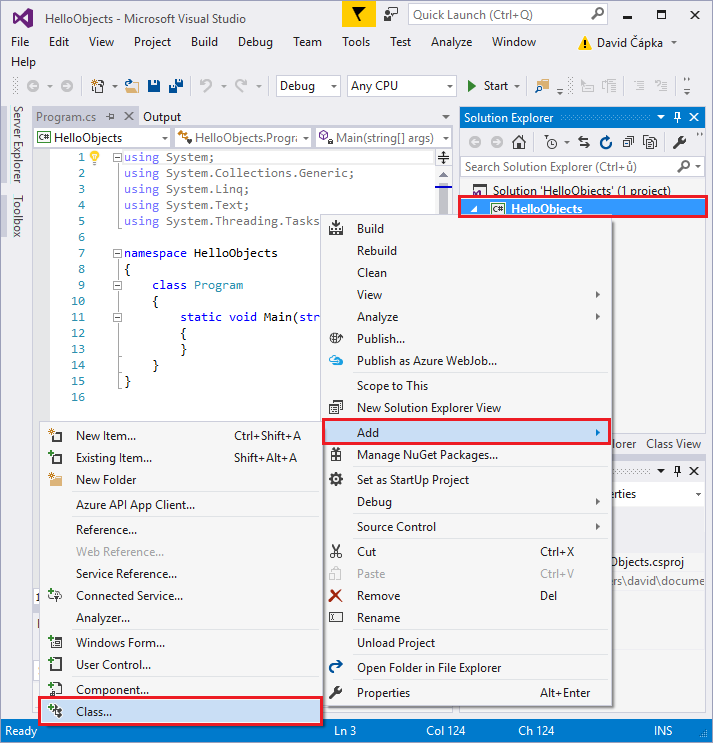
Task: Open Properties wrench icon in Solution Explorer
Action: (x=679, y=142)
